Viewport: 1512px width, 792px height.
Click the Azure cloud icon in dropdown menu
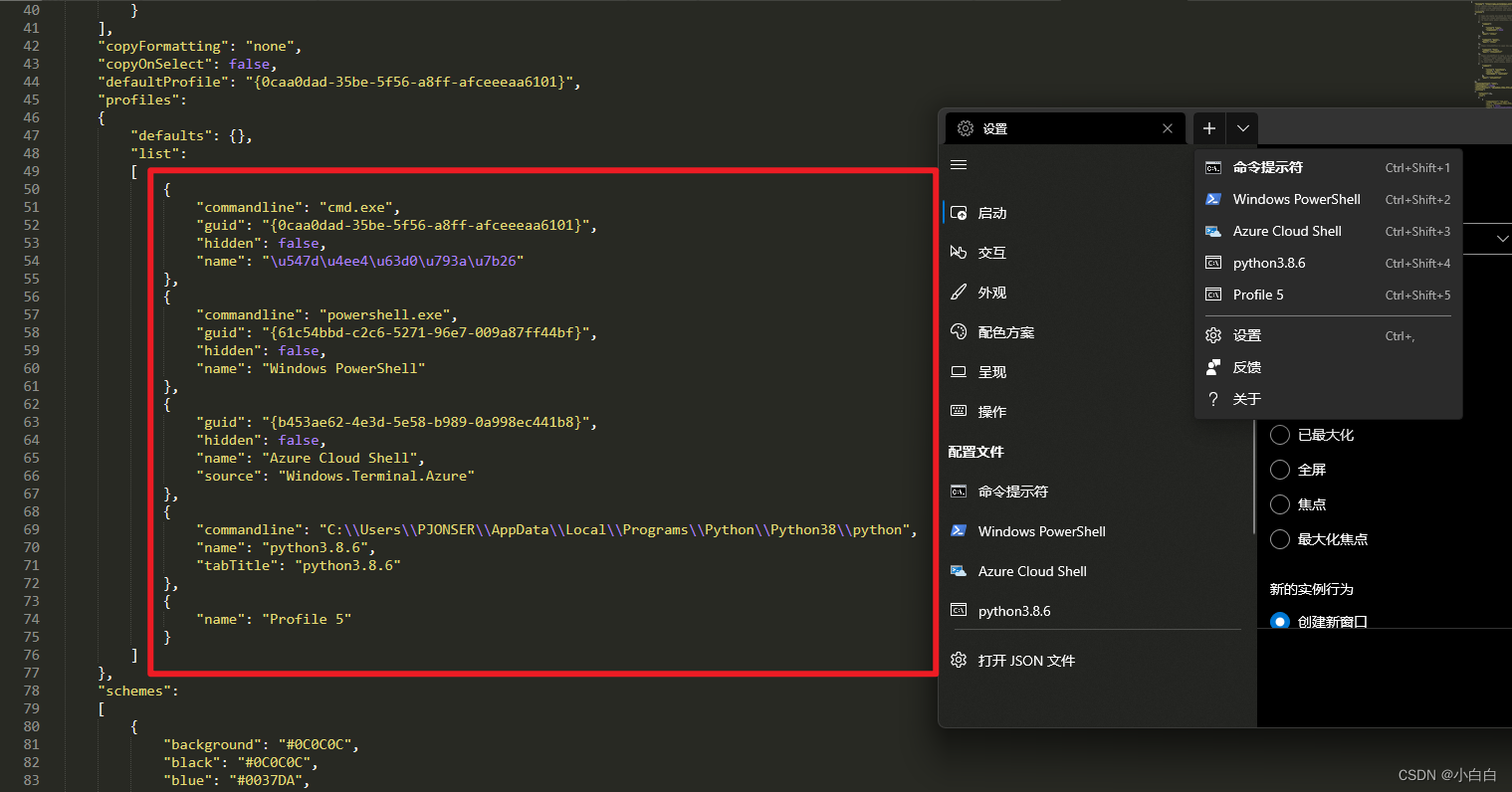(x=1213, y=231)
